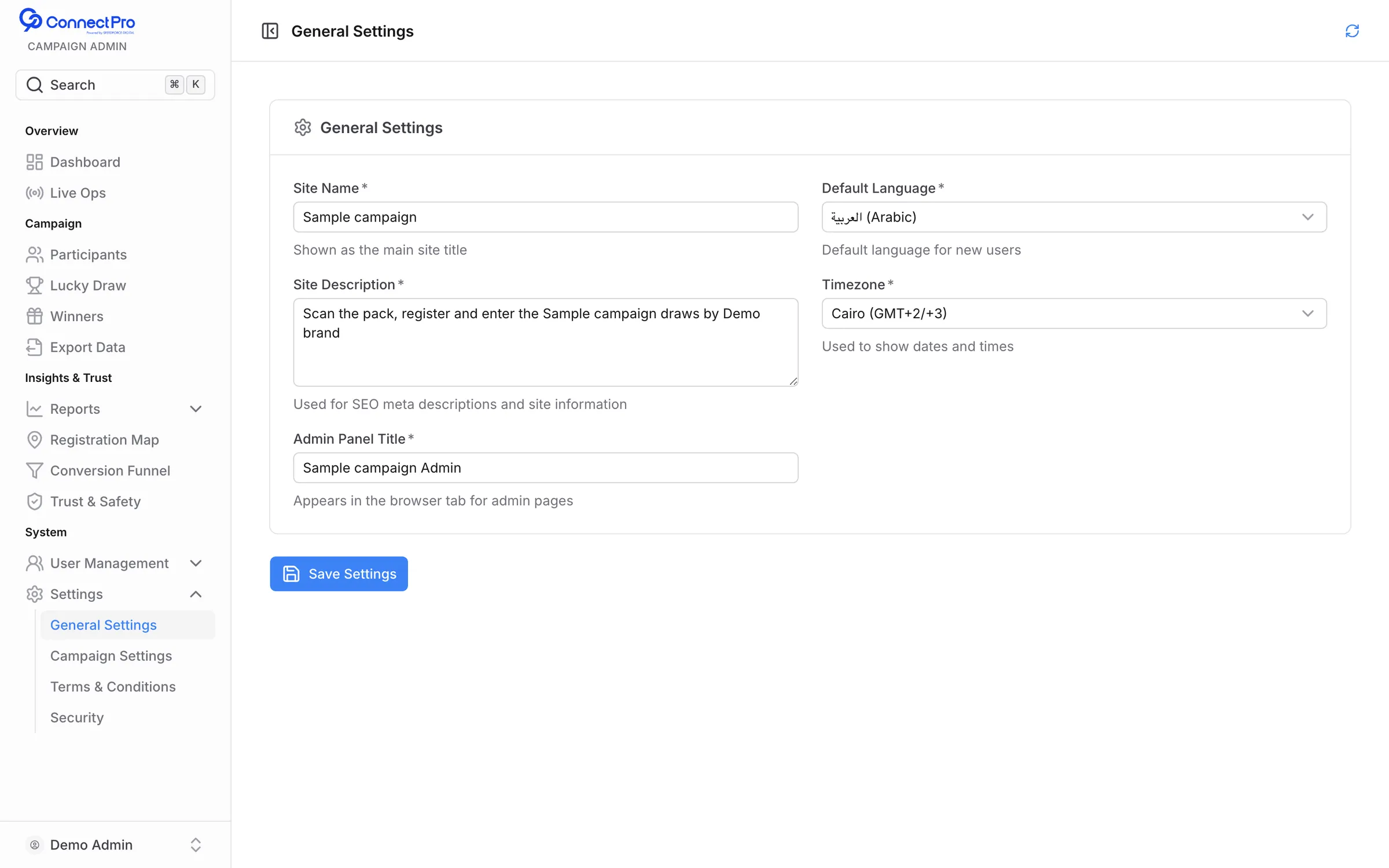This screenshot has height=868, width=1389.
Task: Click the User Management label
Action: 109,563
